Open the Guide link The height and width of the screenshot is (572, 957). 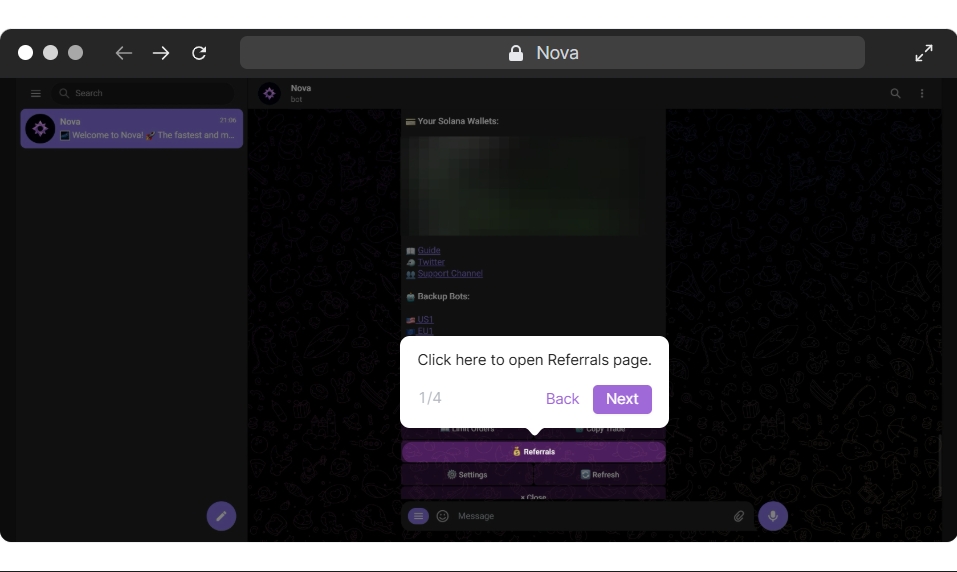[429, 251]
